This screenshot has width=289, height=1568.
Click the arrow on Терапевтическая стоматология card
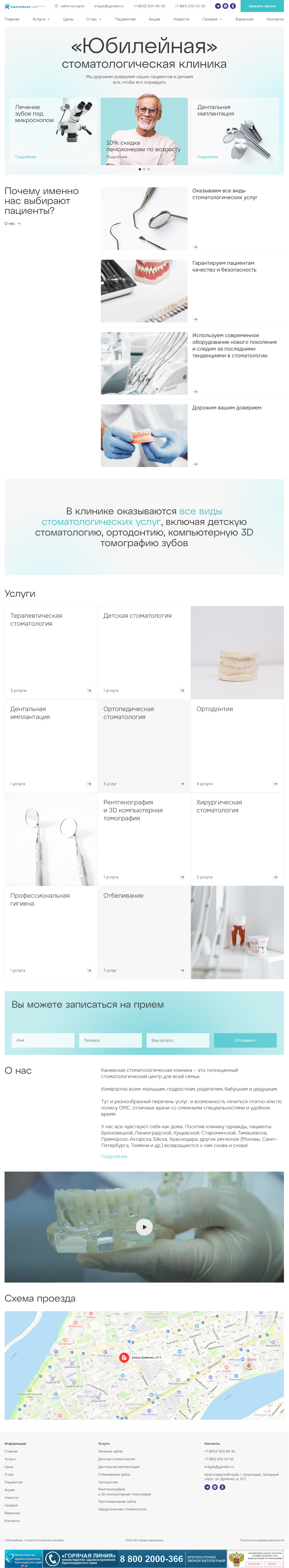tap(89, 690)
